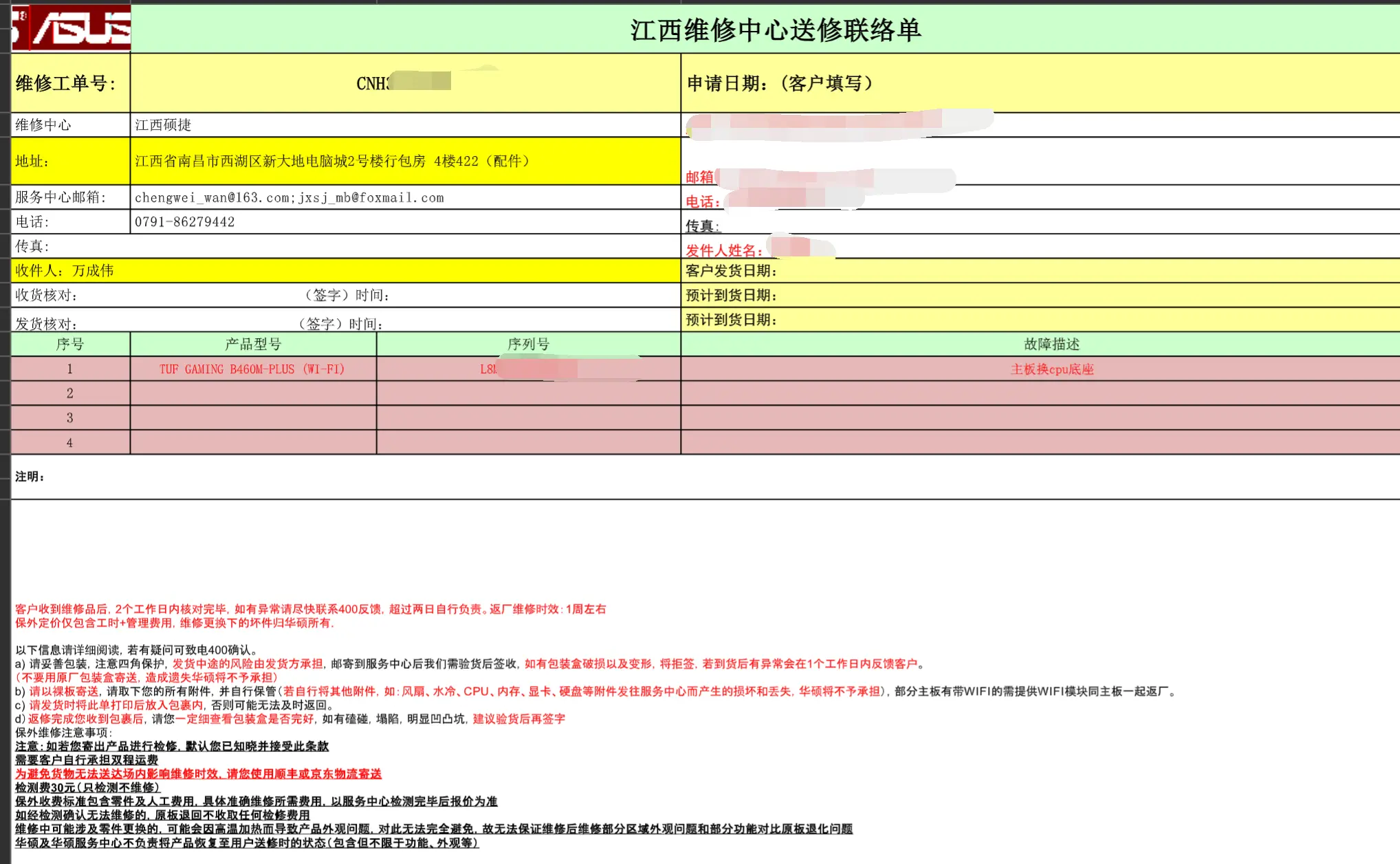
Task: Click the 序号 column header
Action: coord(71,344)
